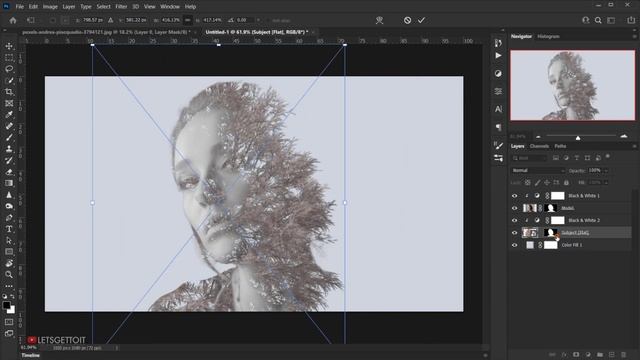The height and width of the screenshot is (360, 640).
Task: Open the Navigator panel options menu
Action: [x=634, y=36]
